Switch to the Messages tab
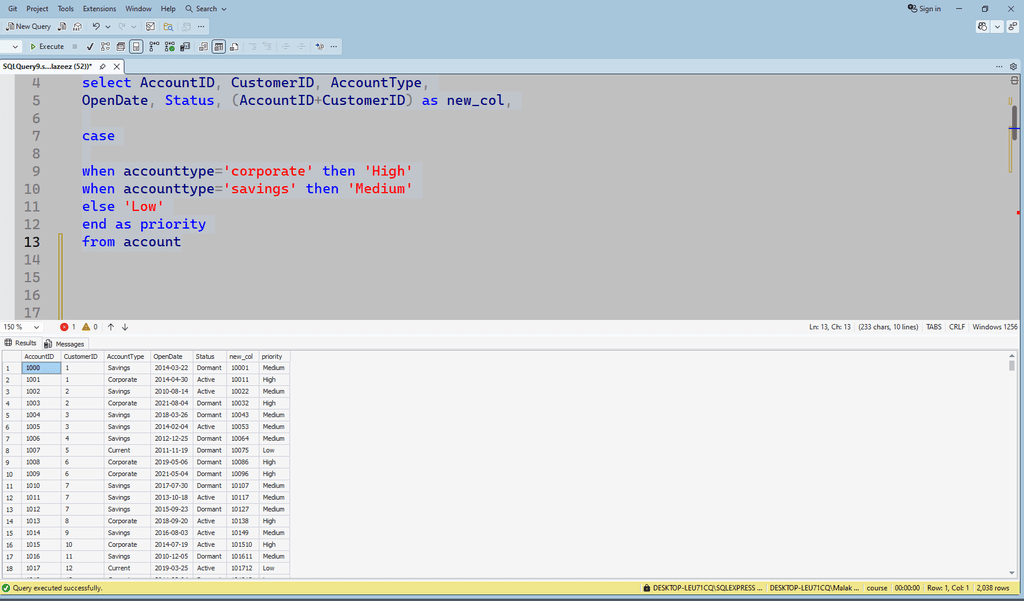1024x601 pixels. click(x=65, y=343)
